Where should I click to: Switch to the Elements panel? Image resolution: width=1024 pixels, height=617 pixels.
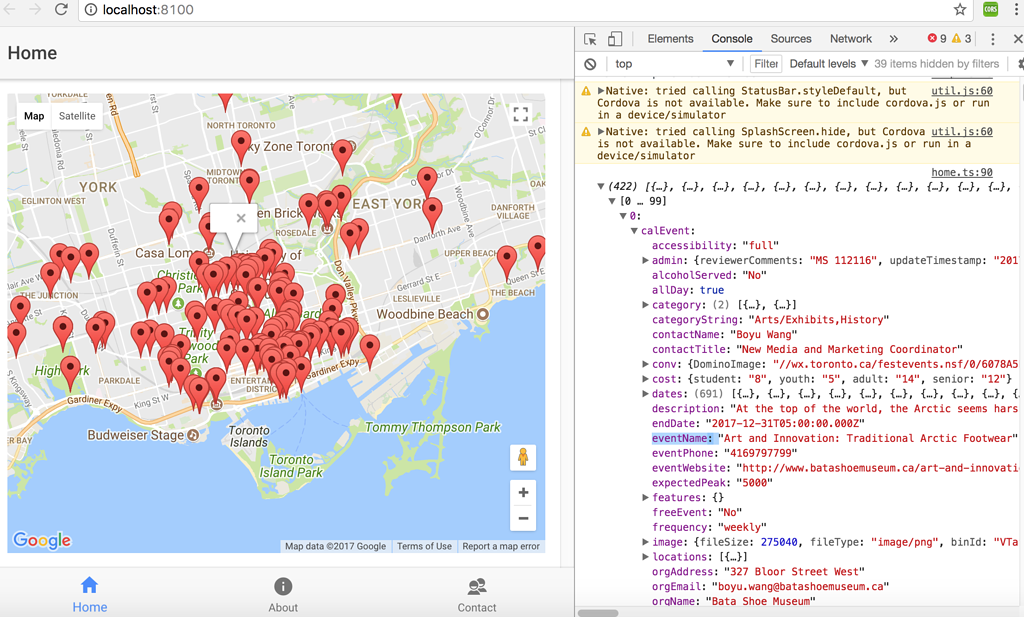pos(670,39)
